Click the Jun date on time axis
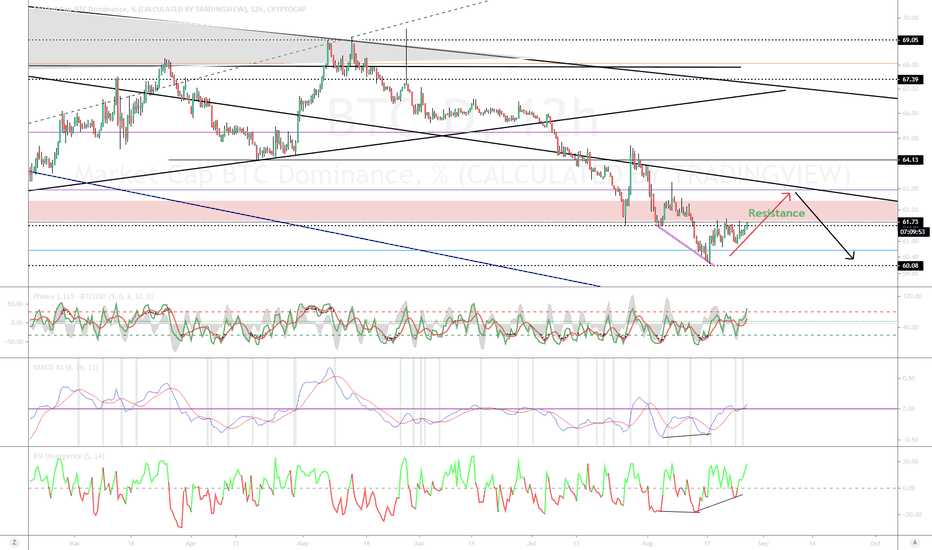This screenshot has width=932, height=550. tap(419, 543)
